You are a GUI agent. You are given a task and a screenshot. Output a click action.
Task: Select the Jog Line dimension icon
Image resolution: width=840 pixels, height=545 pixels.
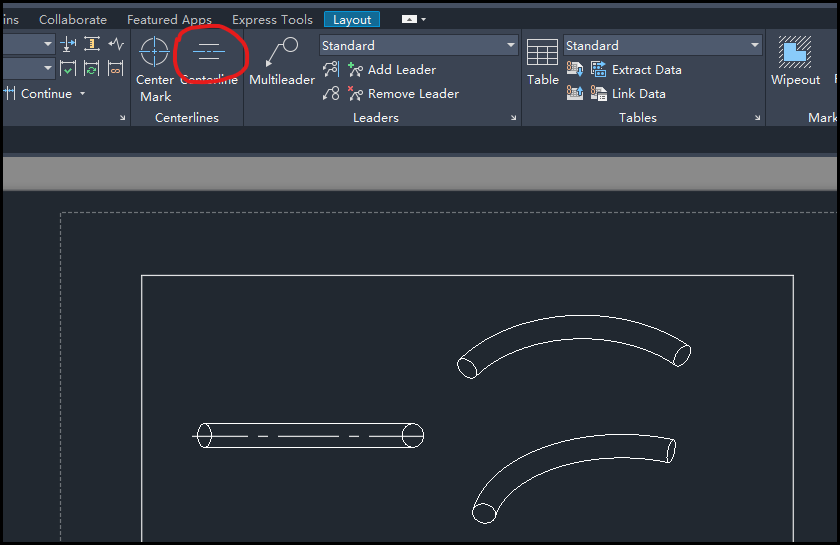point(116,44)
